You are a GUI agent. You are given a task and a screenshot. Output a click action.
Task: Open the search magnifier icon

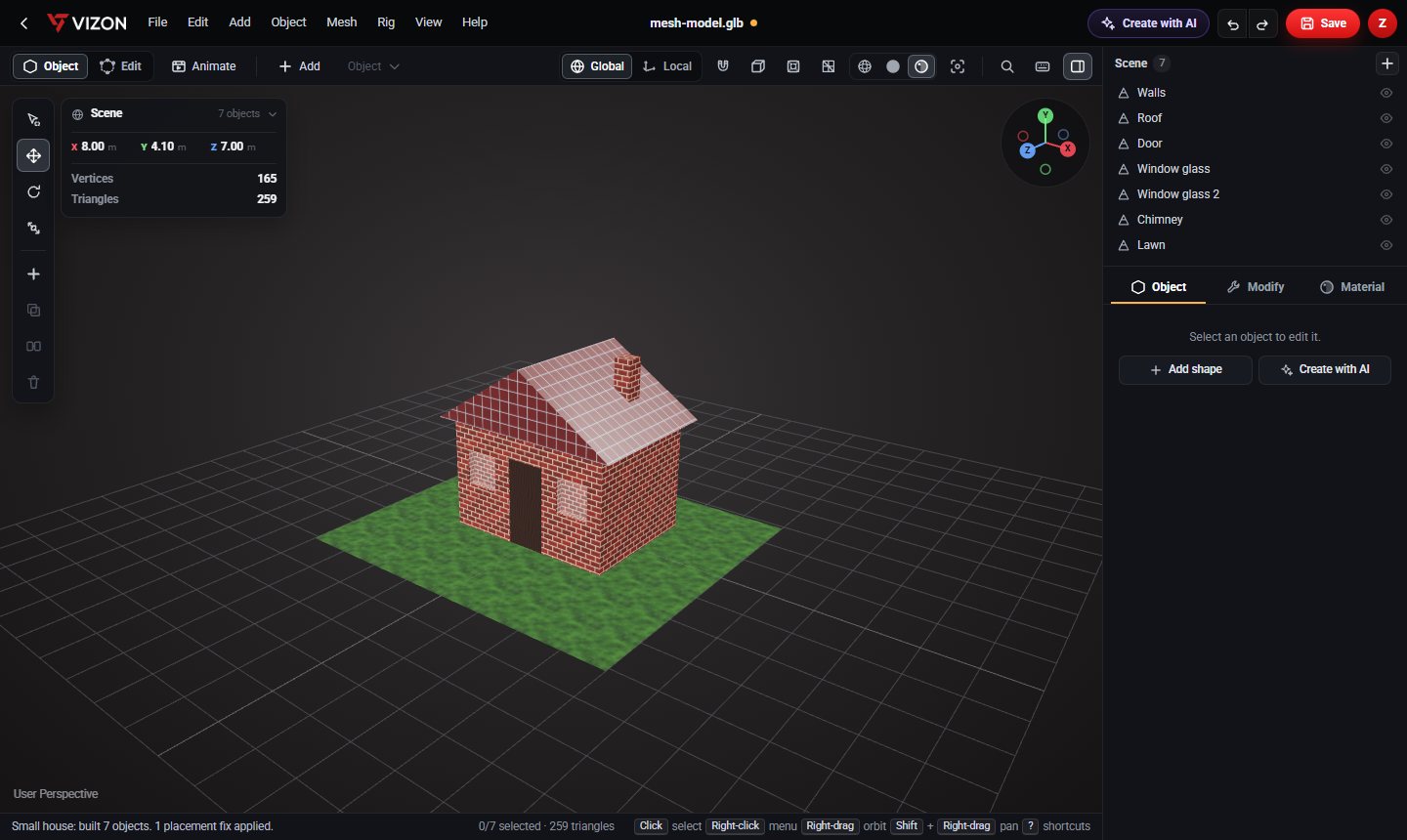[1007, 66]
